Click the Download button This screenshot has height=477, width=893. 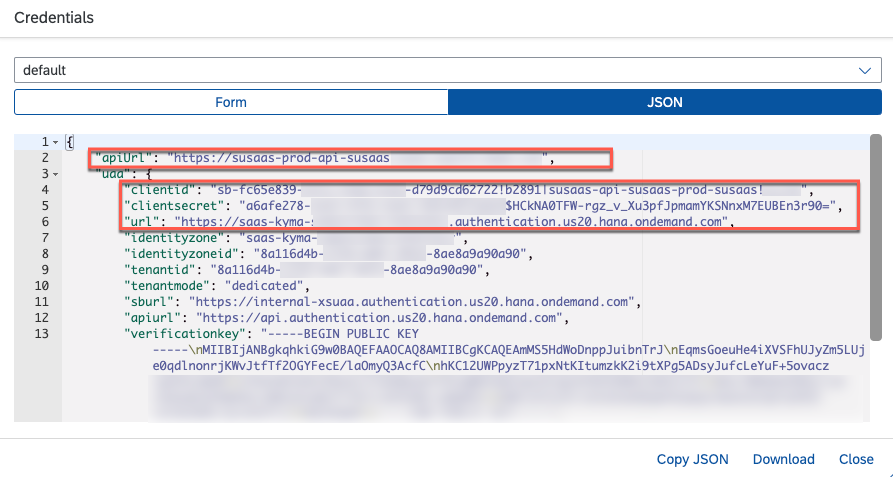coord(784,459)
